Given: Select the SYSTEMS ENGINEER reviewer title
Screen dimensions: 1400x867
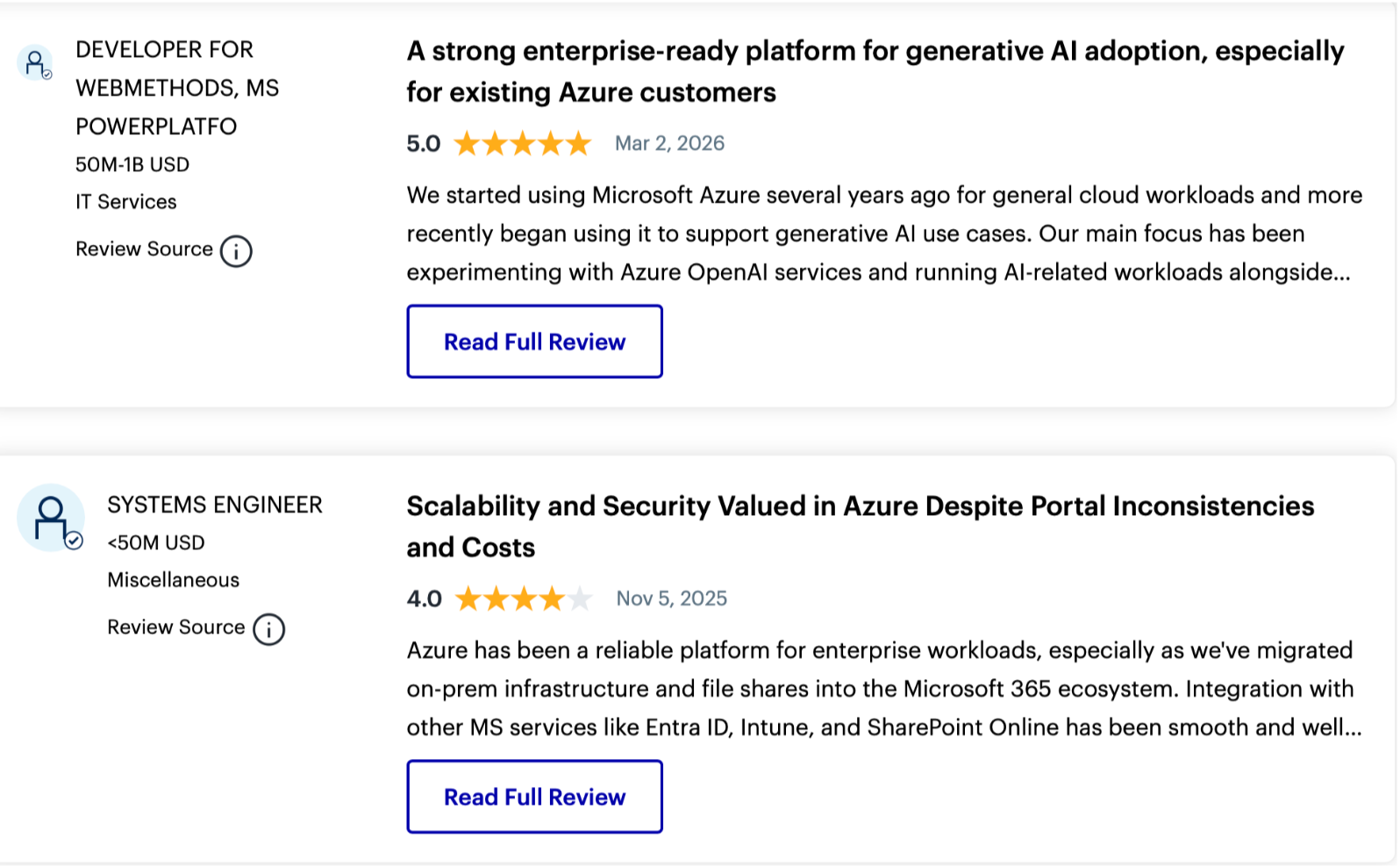Looking at the screenshot, I should coord(215,505).
